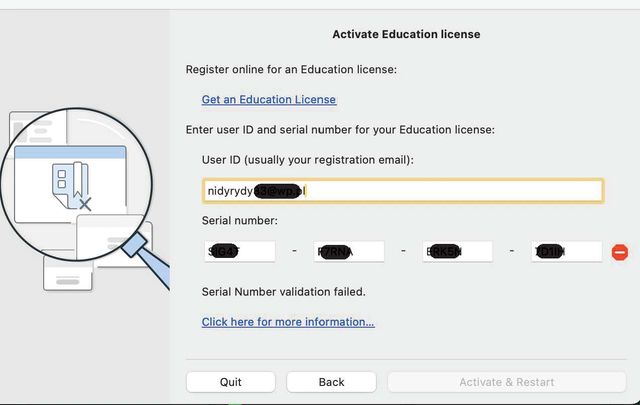Click the Activate Education license heading
The height and width of the screenshot is (405, 640).
(x=406, y=34)
